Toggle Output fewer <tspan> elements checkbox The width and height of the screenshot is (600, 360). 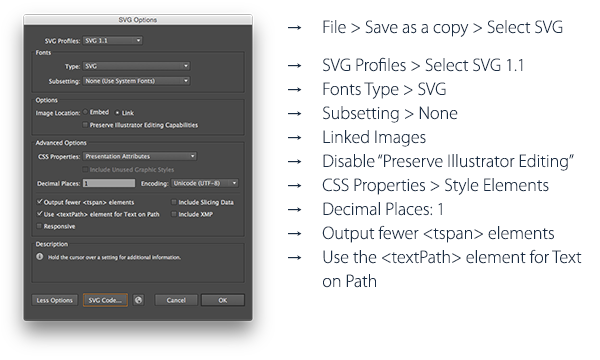coord(39,202)
